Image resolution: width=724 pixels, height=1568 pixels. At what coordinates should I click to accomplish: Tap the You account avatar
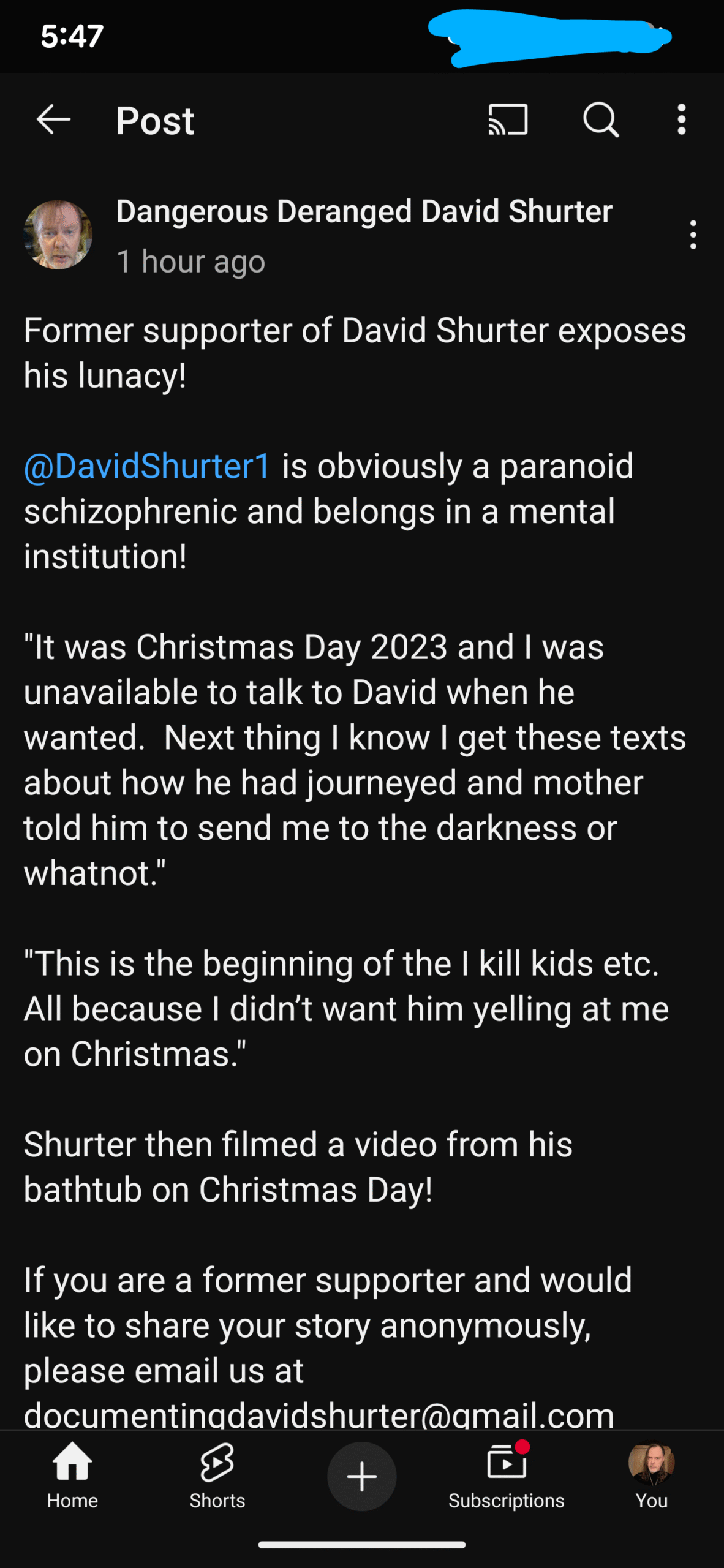[651, 1463]
